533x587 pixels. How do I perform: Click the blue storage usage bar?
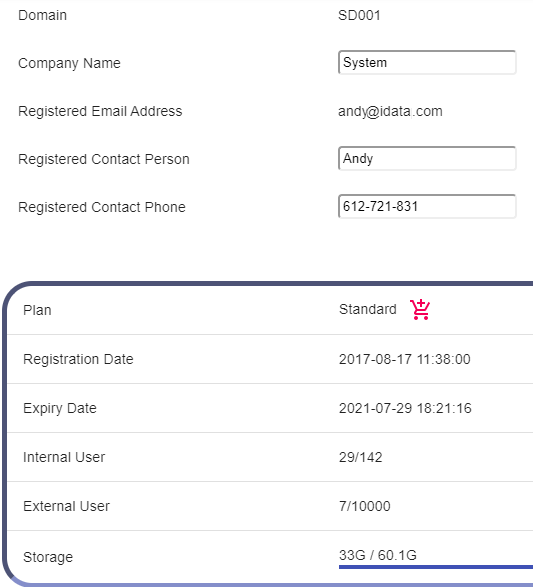pyautogui.click(x=436, y=567)
